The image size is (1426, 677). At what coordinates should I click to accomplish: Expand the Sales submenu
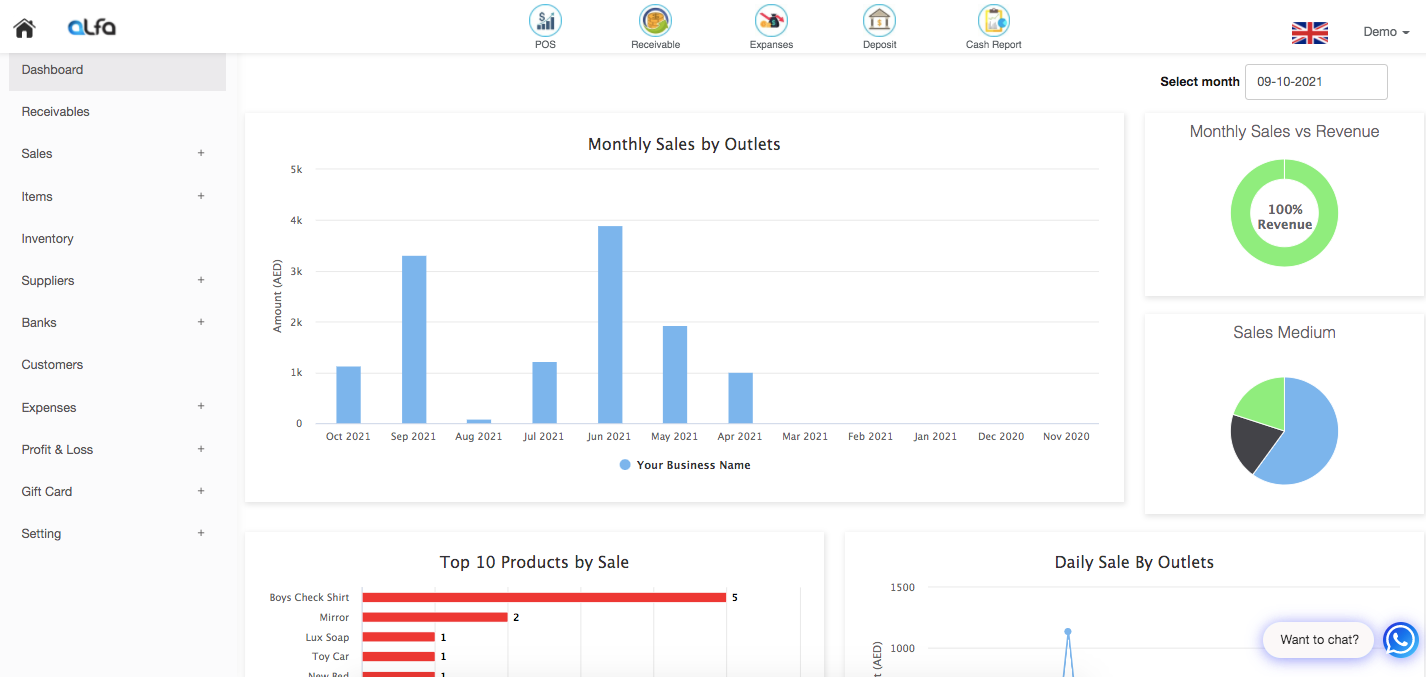(x=201, y=153)
